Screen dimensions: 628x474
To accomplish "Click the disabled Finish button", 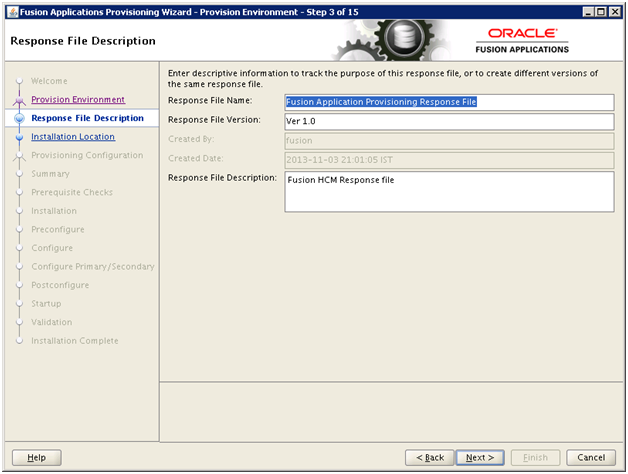I will tap(535, 457).
